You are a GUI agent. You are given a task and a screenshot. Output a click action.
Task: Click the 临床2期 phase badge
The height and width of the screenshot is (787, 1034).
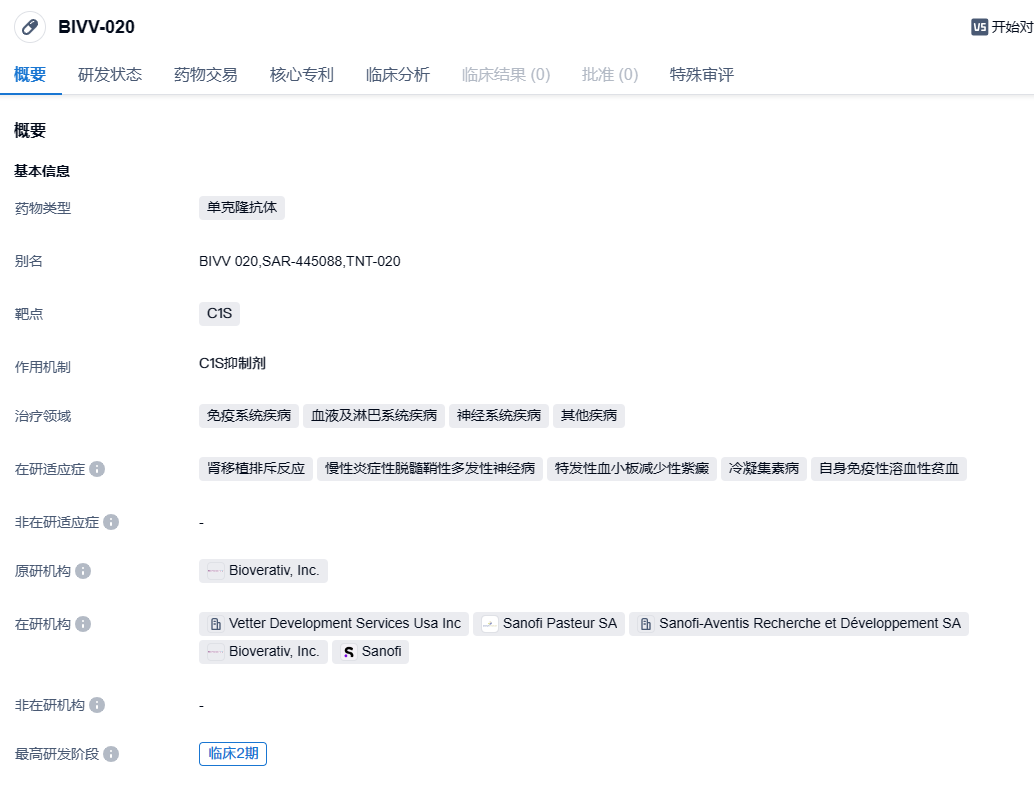[x=233, y=754]
